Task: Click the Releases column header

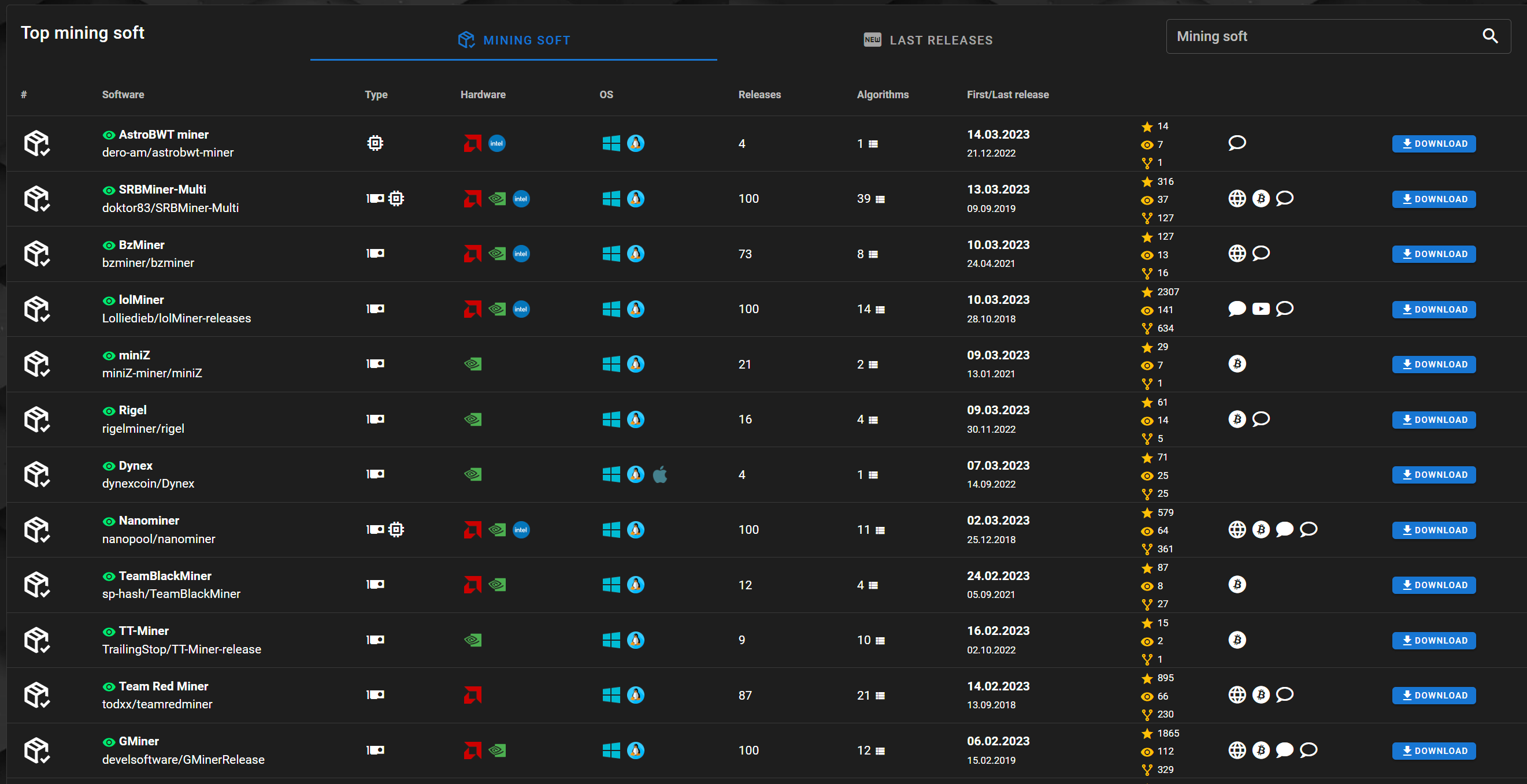Action: (x=759, y=94)
